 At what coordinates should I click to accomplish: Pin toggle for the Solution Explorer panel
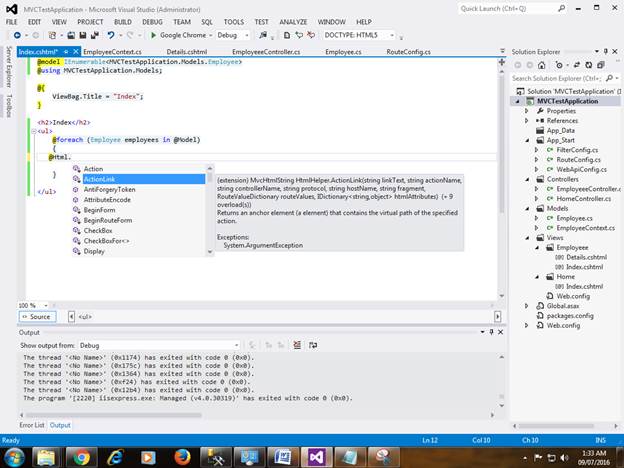605,51
